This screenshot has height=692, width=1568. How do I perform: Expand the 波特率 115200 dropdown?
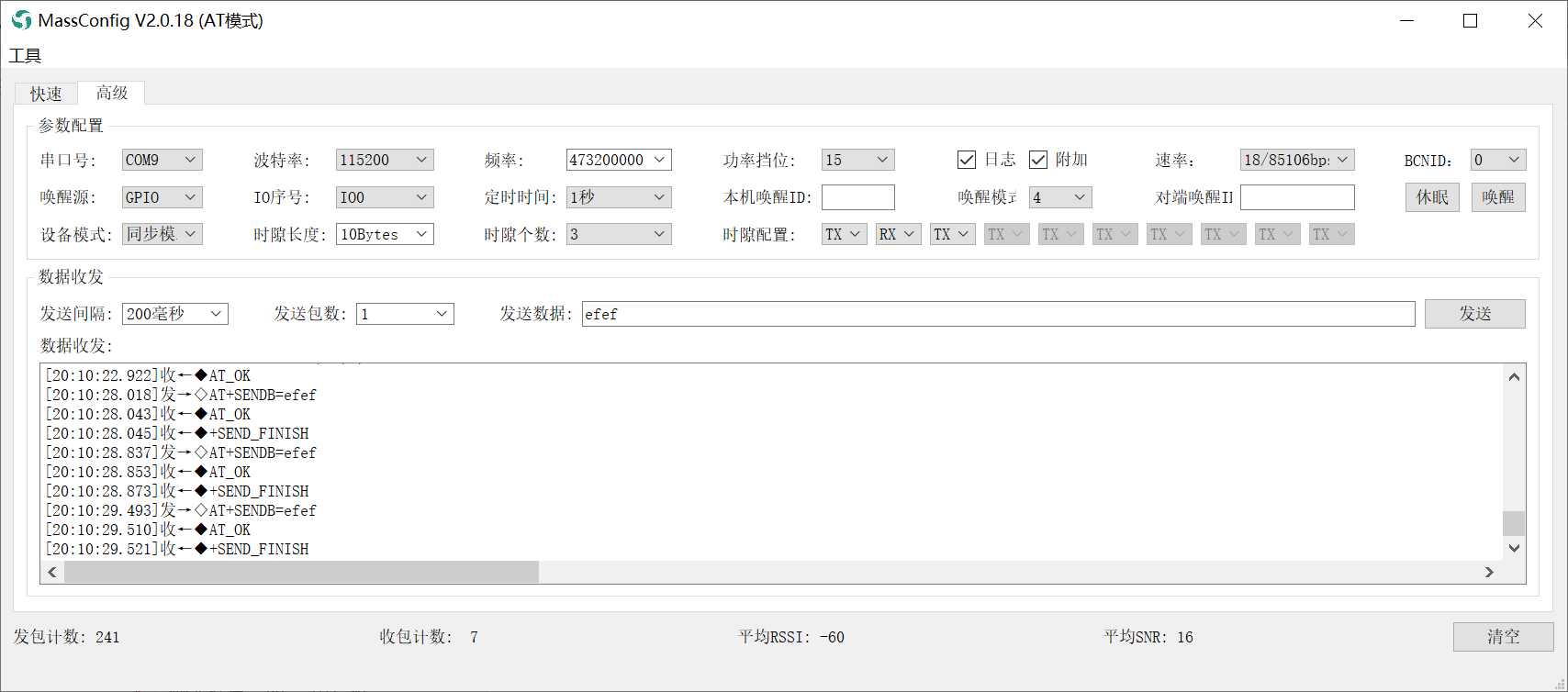pyautogui.click(x=385, y=160)
